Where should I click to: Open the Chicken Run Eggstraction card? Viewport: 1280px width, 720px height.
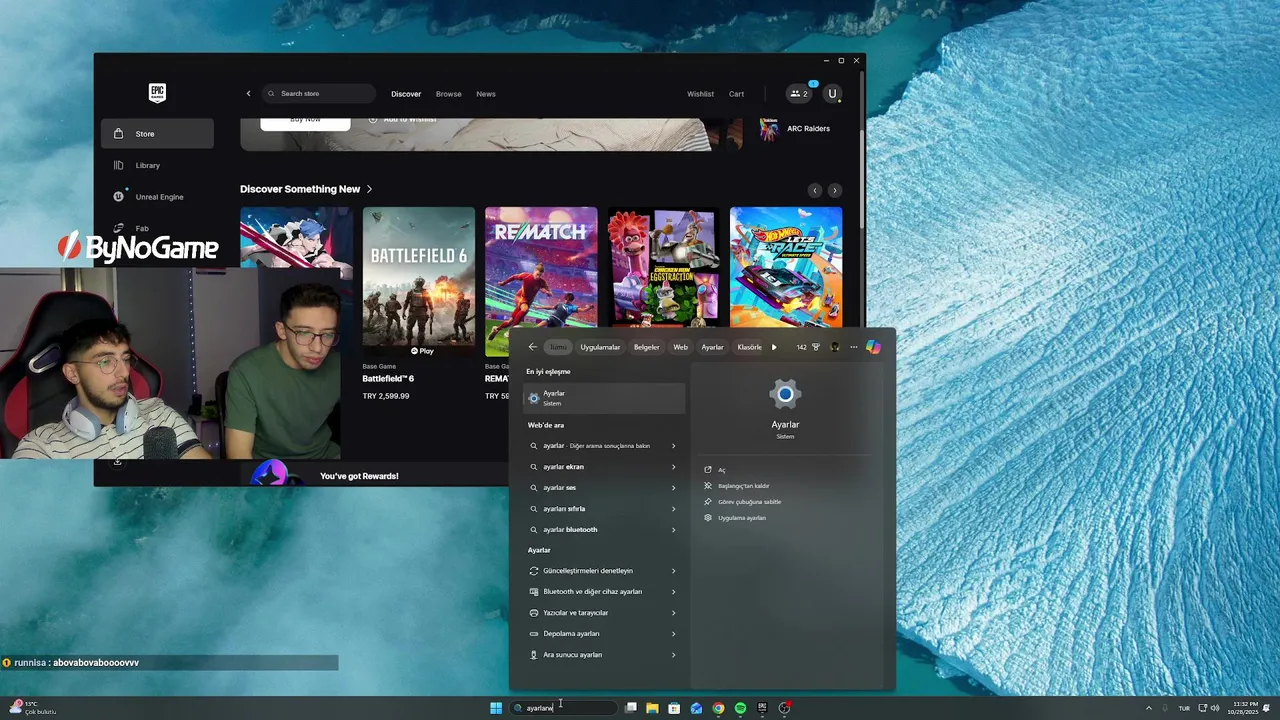(663, 267)
